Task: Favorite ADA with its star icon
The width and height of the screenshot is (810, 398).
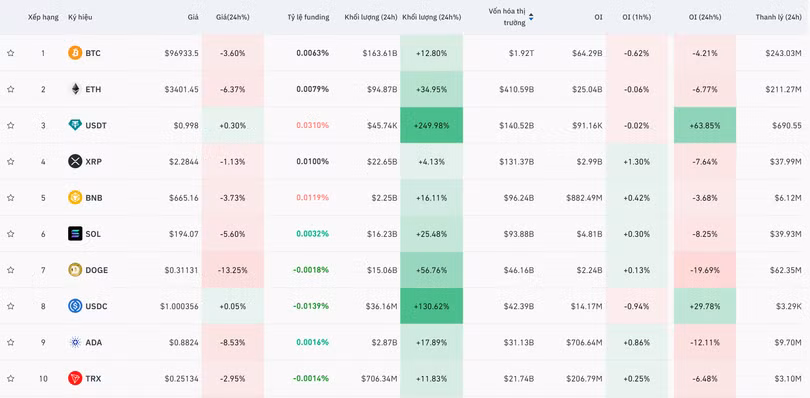Action: (x=10, y=342)
